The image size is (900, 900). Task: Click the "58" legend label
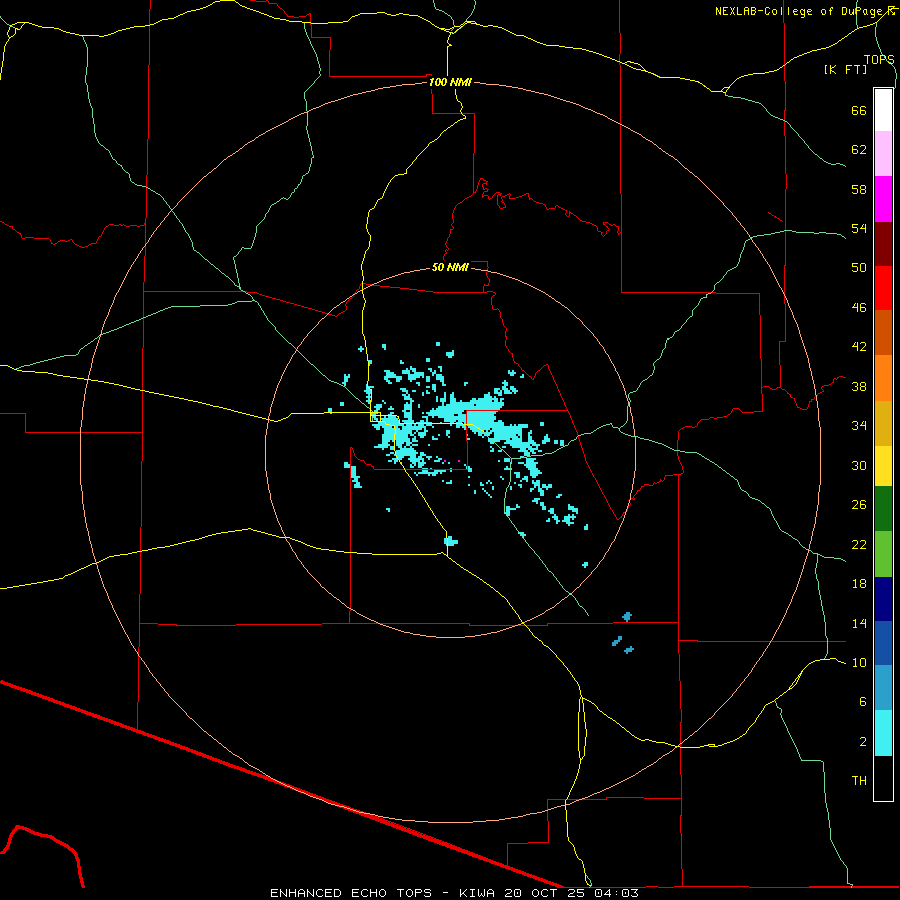[x=859, y=189]
